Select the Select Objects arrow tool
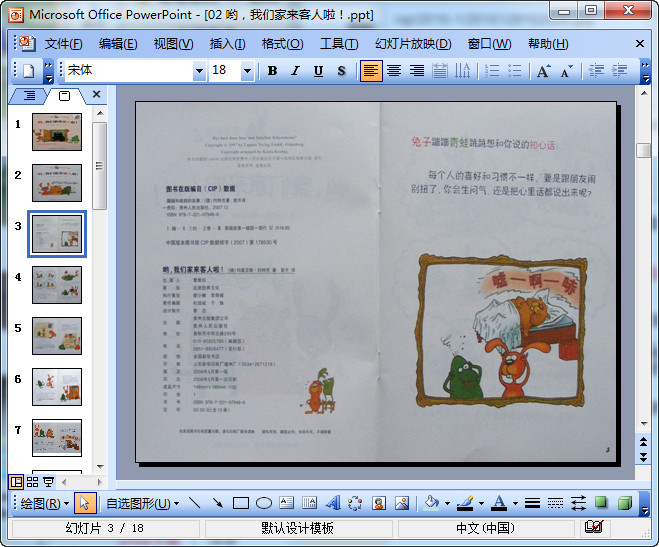659x547 pixels. (85, 503)
